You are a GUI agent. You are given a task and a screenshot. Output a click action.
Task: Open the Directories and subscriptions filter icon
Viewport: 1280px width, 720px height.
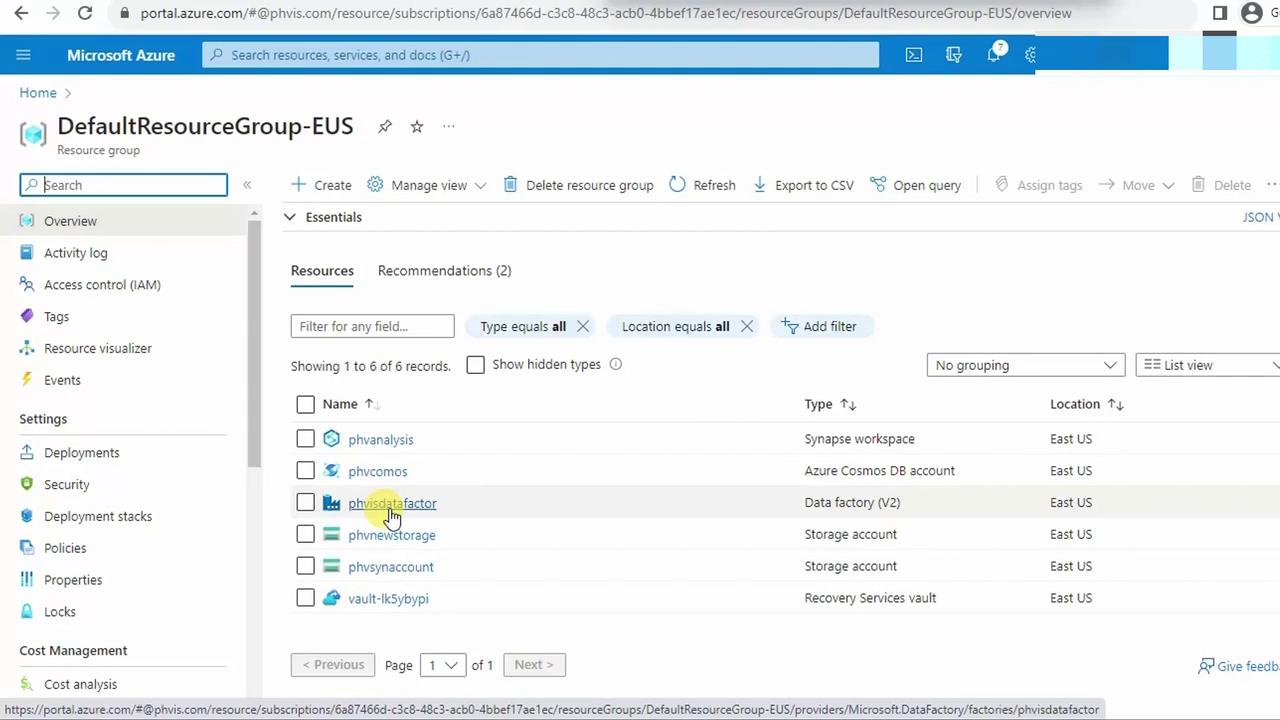(x=954, y=55)
